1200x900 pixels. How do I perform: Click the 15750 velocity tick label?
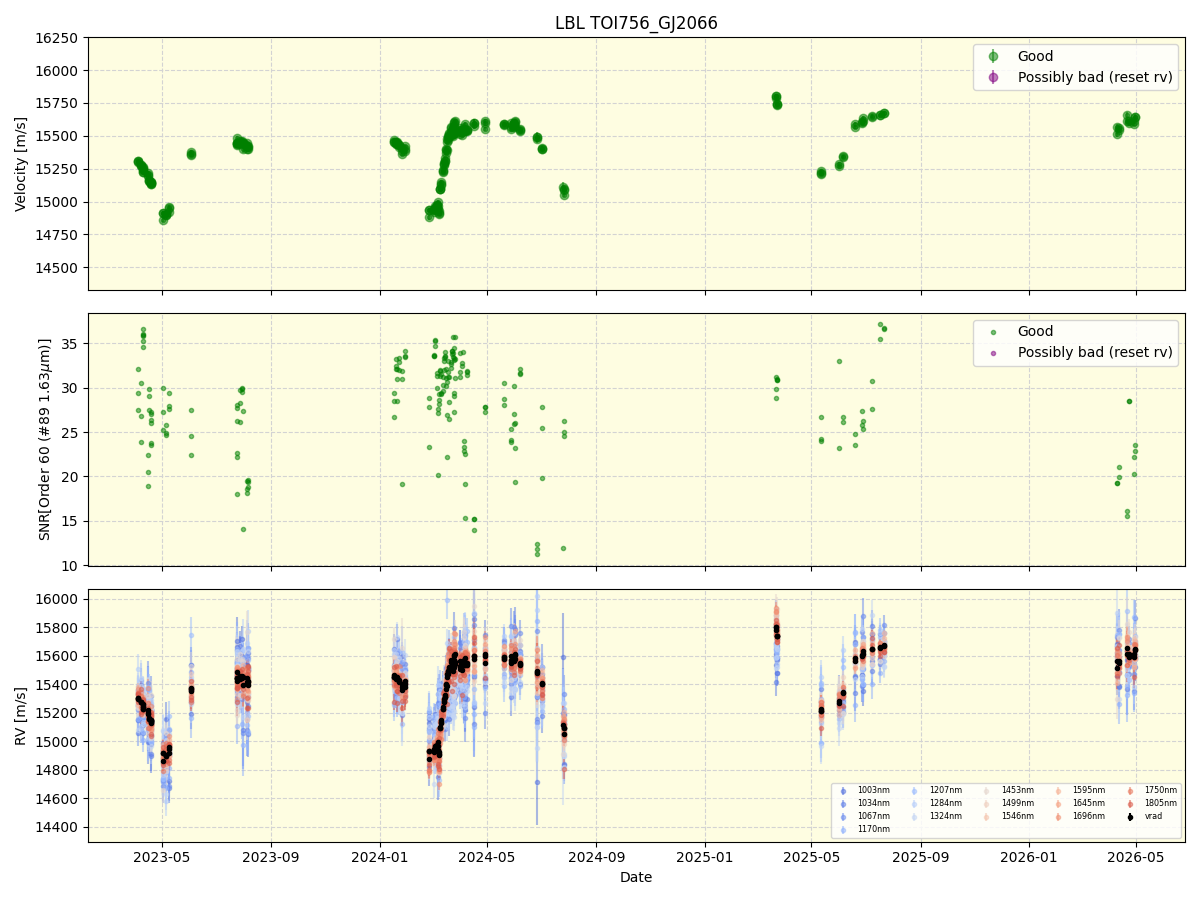tap(57, 103)
